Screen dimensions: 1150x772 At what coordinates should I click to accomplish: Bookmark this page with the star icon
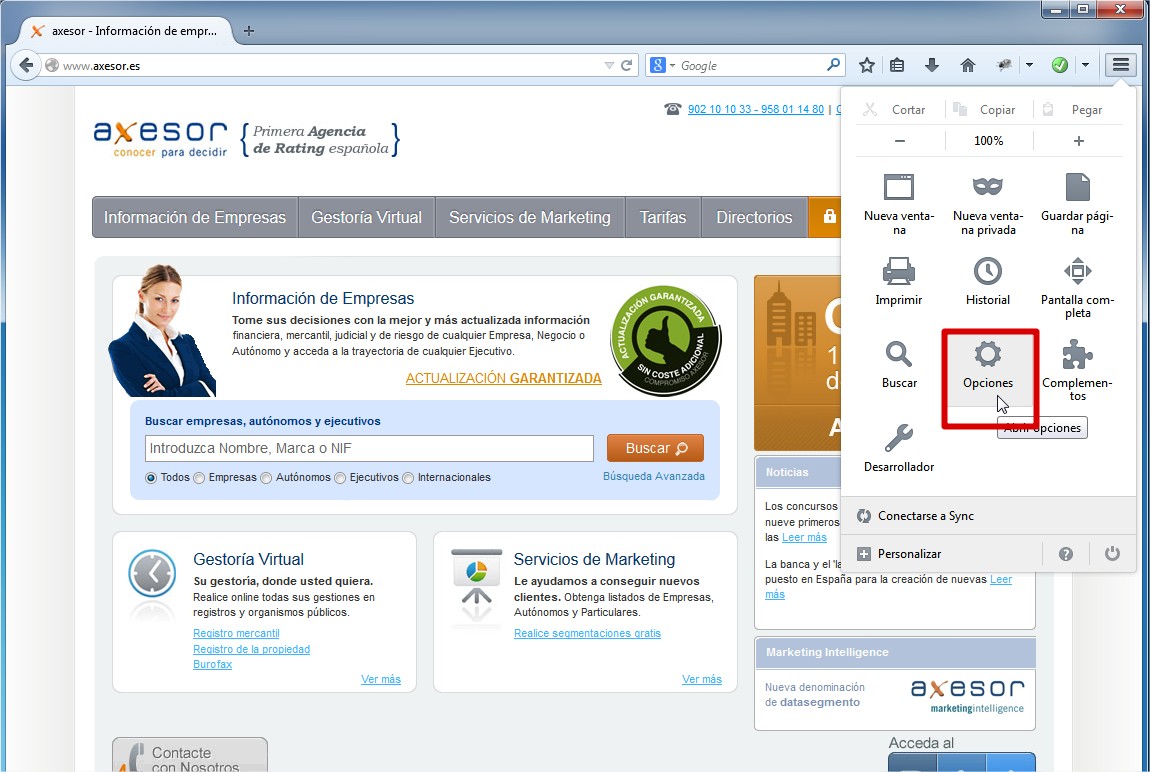tap(867, 65)
